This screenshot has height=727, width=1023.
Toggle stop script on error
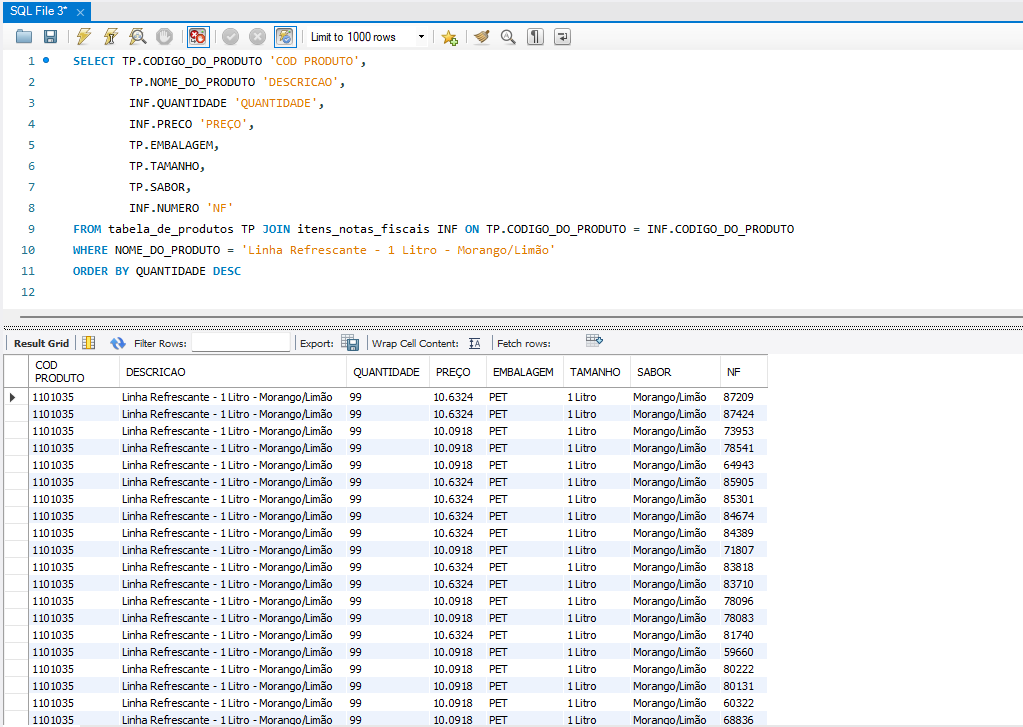pos(198,37)
